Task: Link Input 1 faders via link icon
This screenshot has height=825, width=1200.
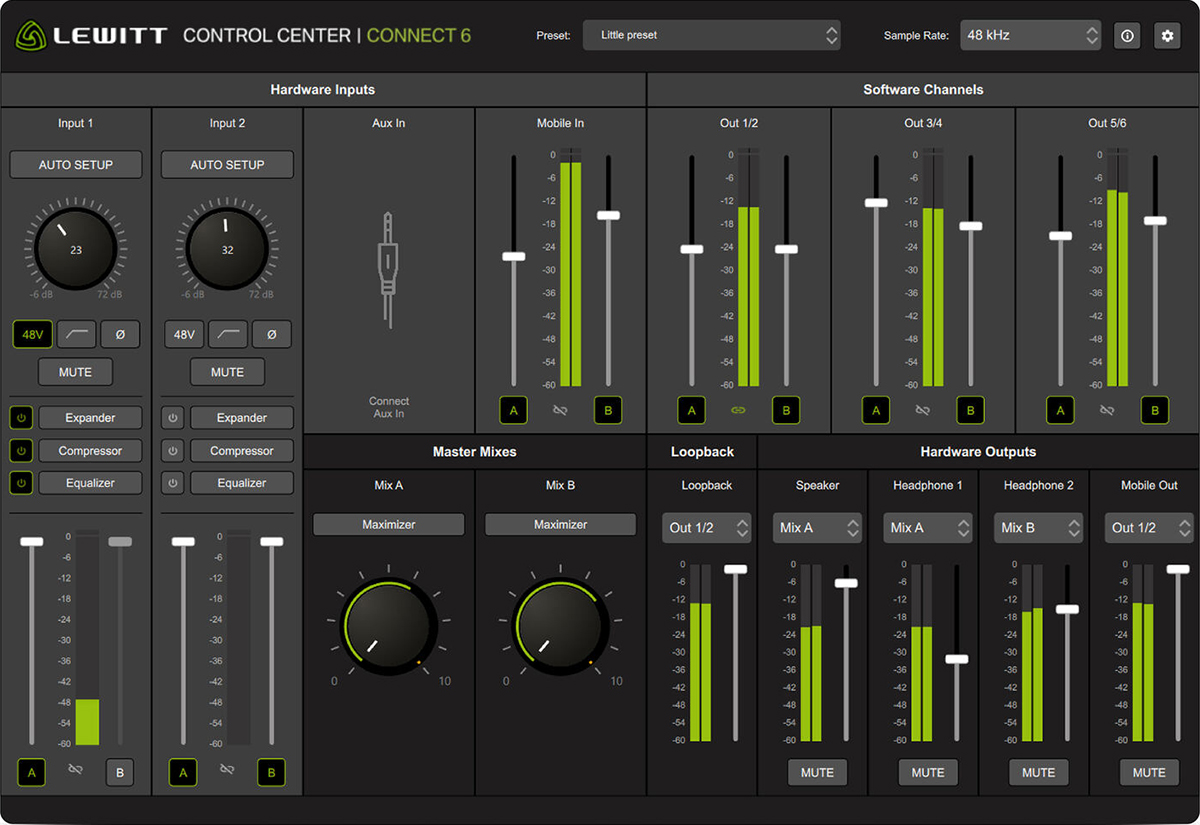Action: click(75, 769)
